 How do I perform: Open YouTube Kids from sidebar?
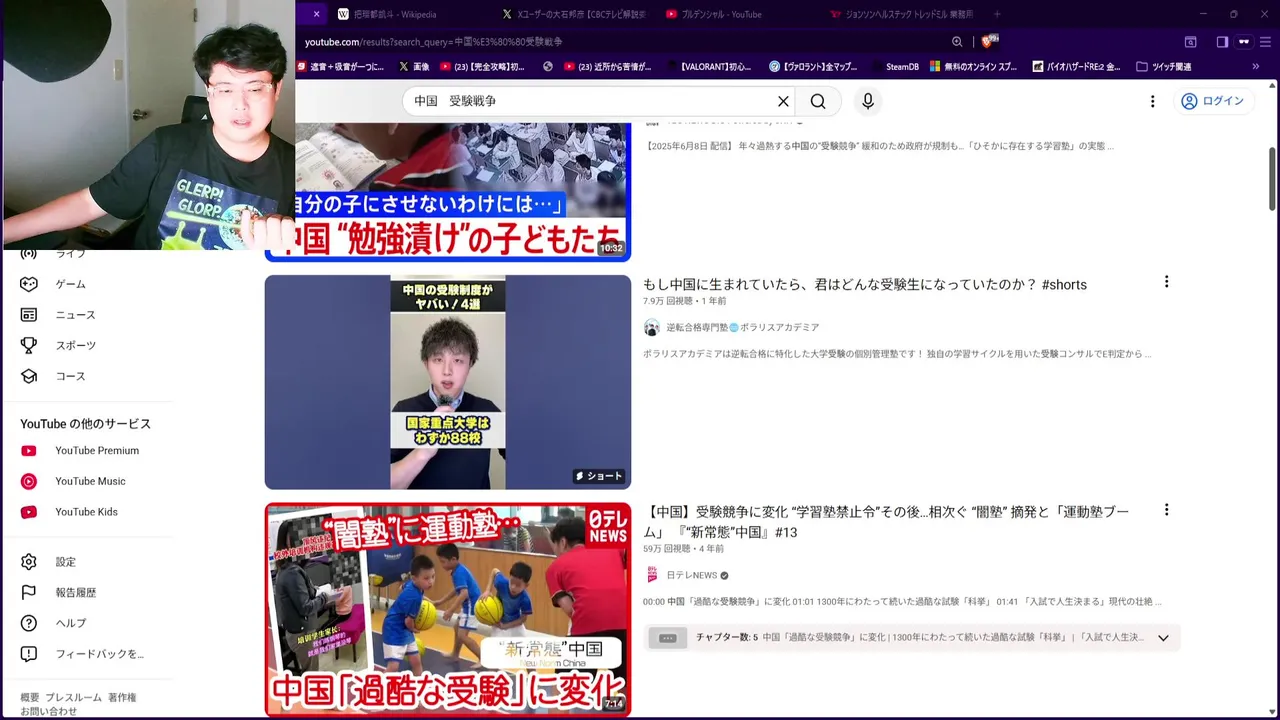[88, 512]
